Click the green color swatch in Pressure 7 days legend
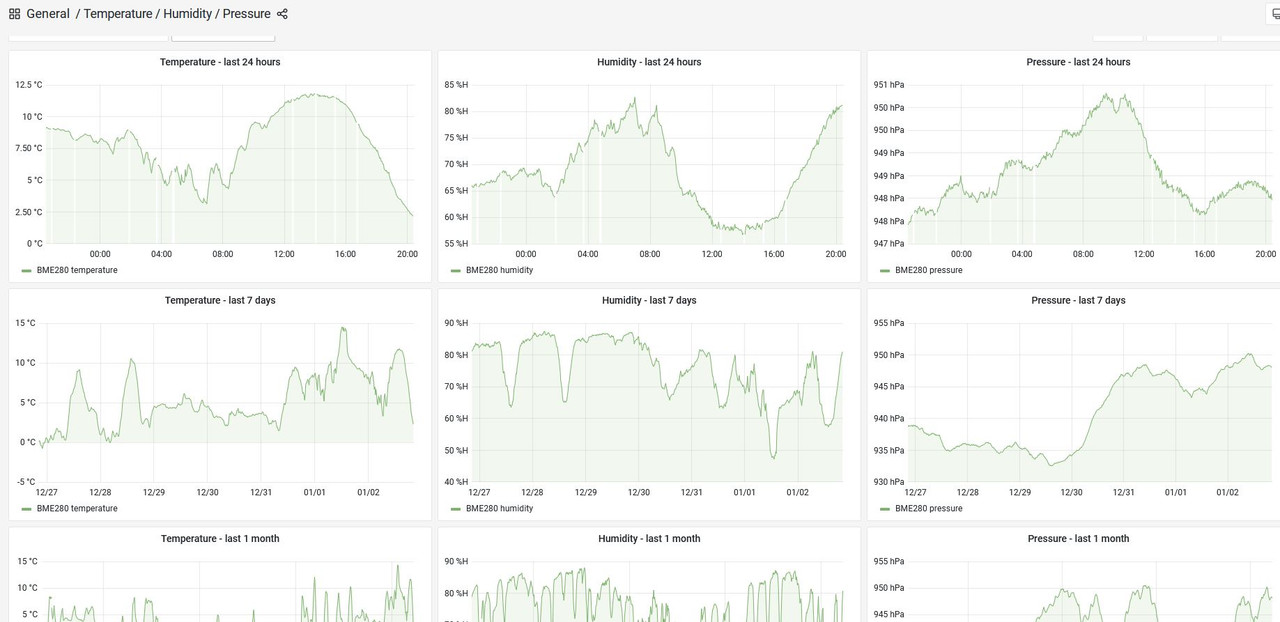This screenshot has height=622, width=1280. click(x=885, y=509)
